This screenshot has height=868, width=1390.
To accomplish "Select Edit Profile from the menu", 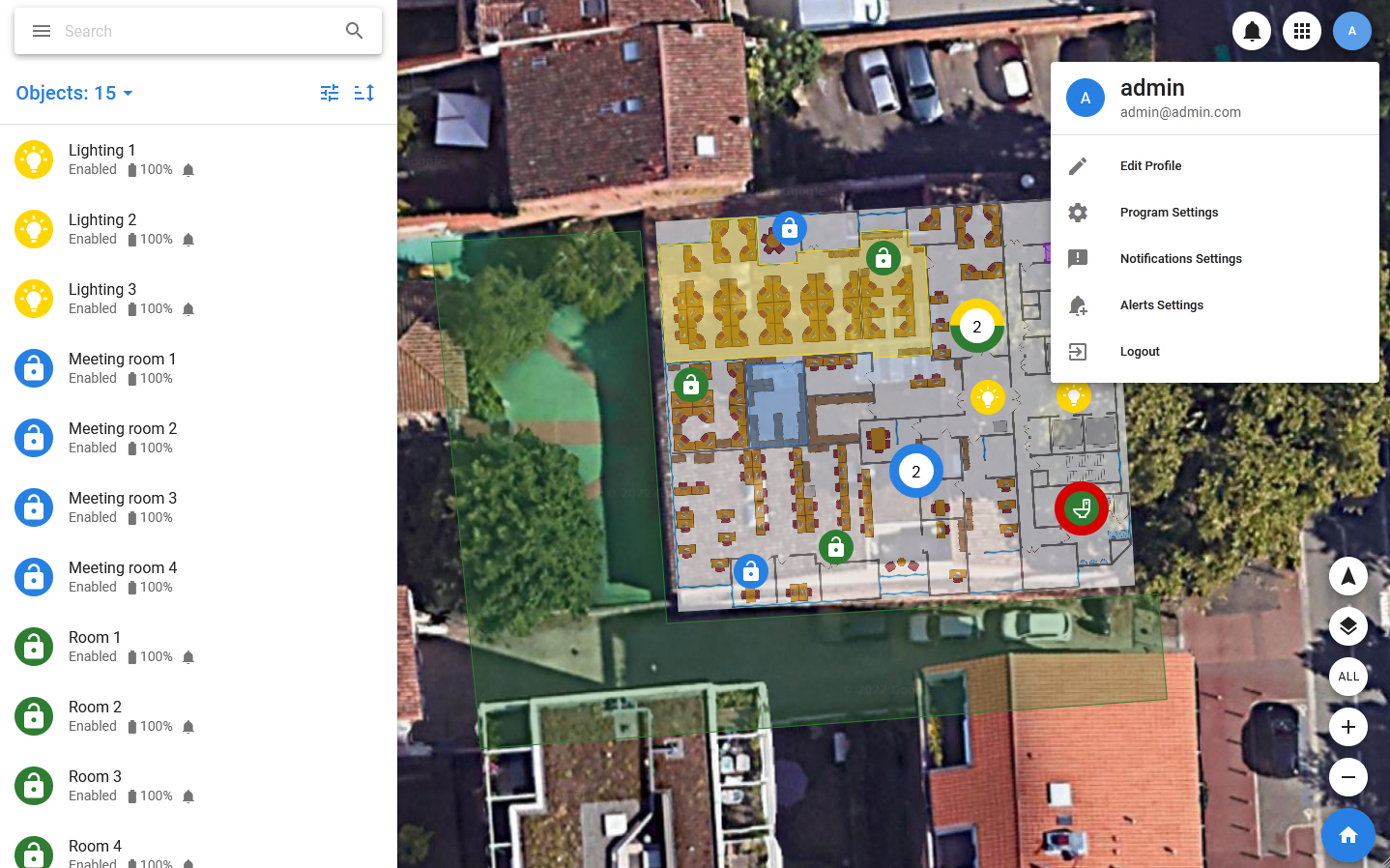I will (x=1150, y=166).
